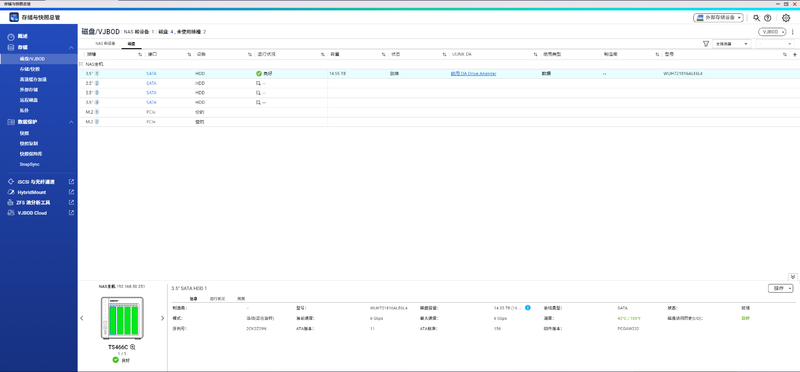Show next NAS device with right arrow

(x=162, y=318)
